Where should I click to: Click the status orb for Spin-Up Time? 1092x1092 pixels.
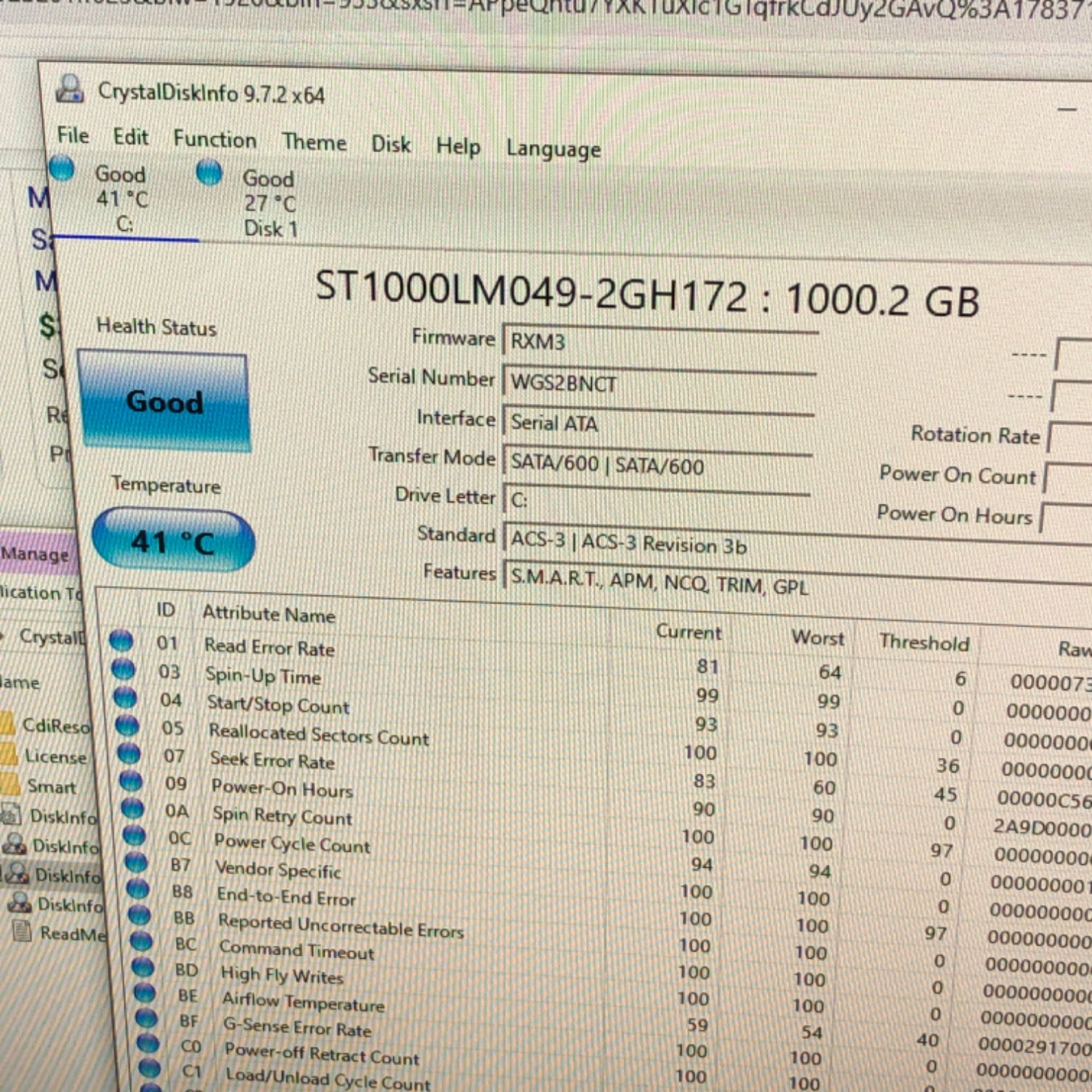coord(123,668)
